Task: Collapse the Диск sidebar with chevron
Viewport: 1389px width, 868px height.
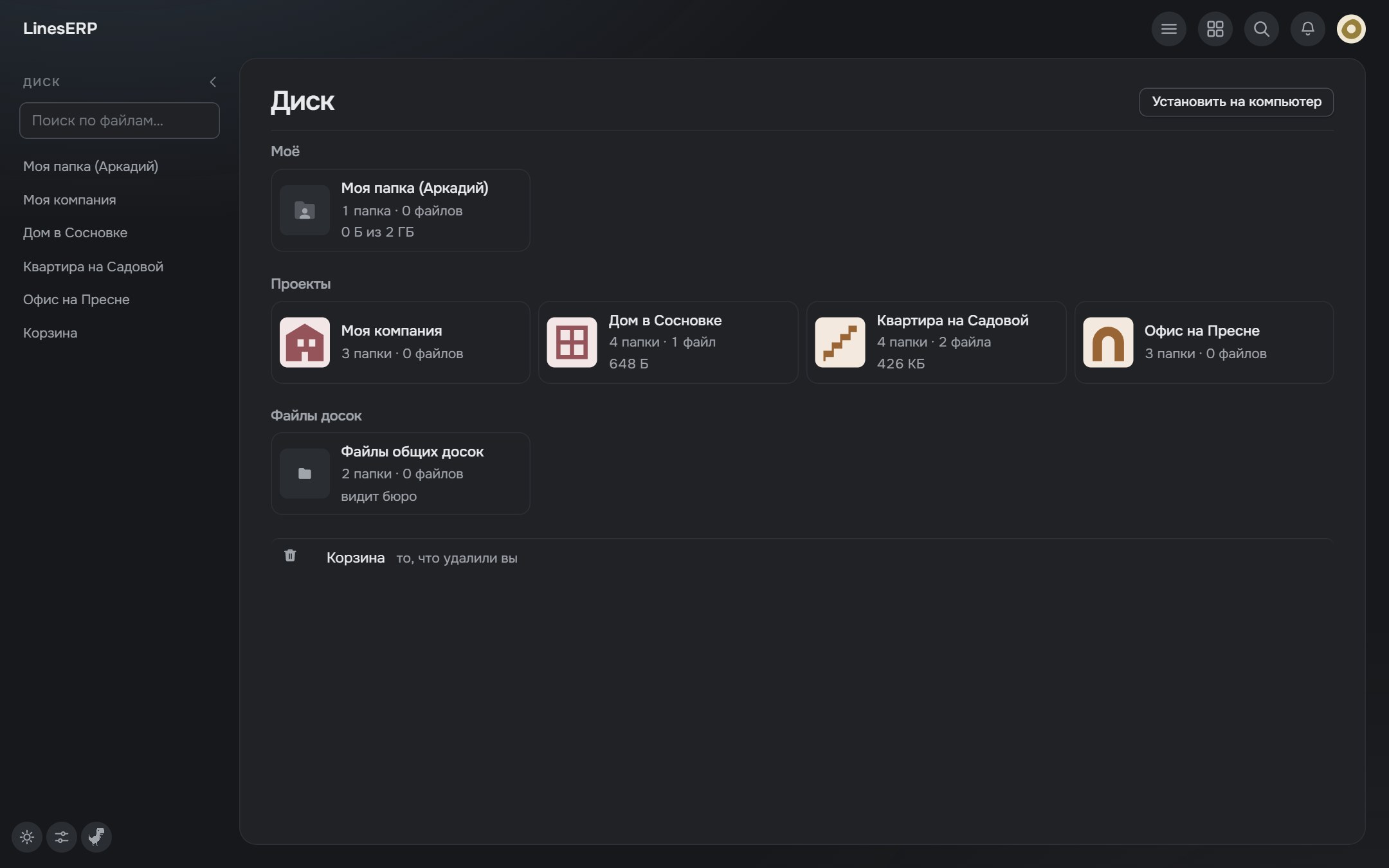Action: tap(213, 82)
